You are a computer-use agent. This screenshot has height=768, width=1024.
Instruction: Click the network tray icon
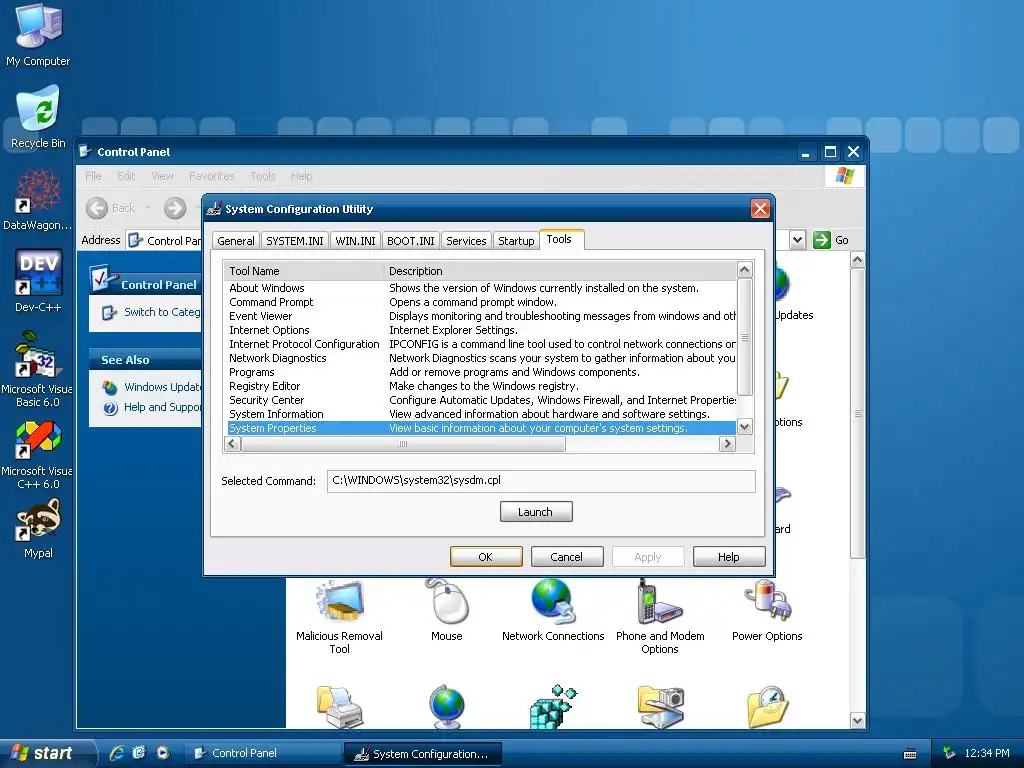pos(949,753)
